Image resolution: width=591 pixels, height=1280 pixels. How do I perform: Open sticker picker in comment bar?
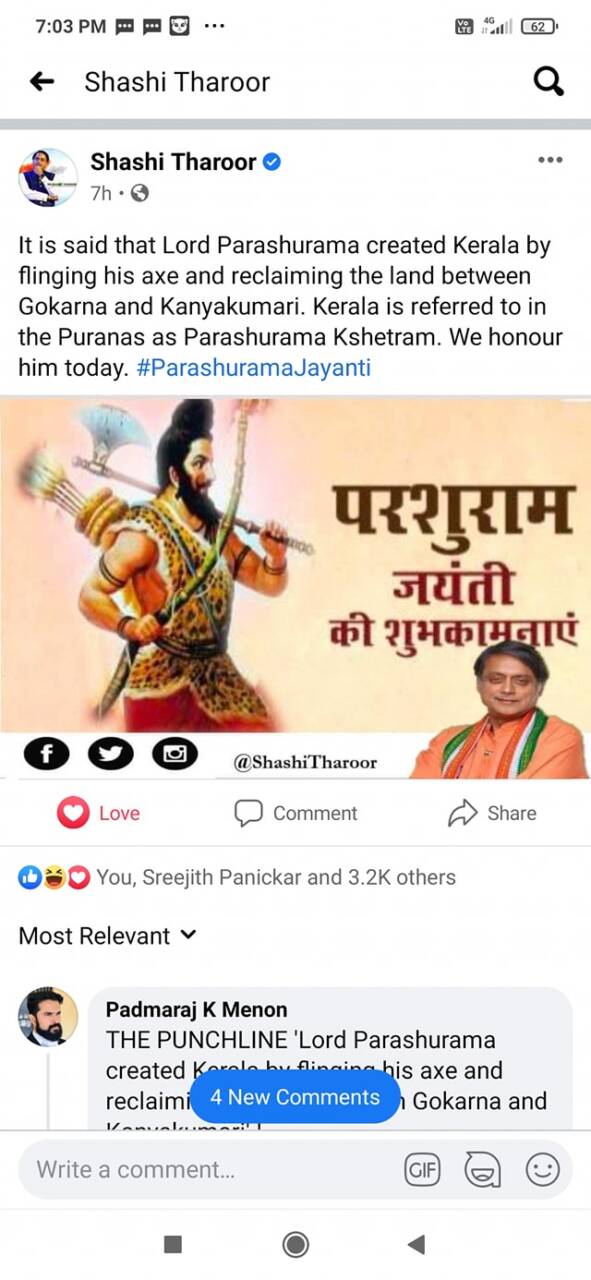(x=482, y=1170)
